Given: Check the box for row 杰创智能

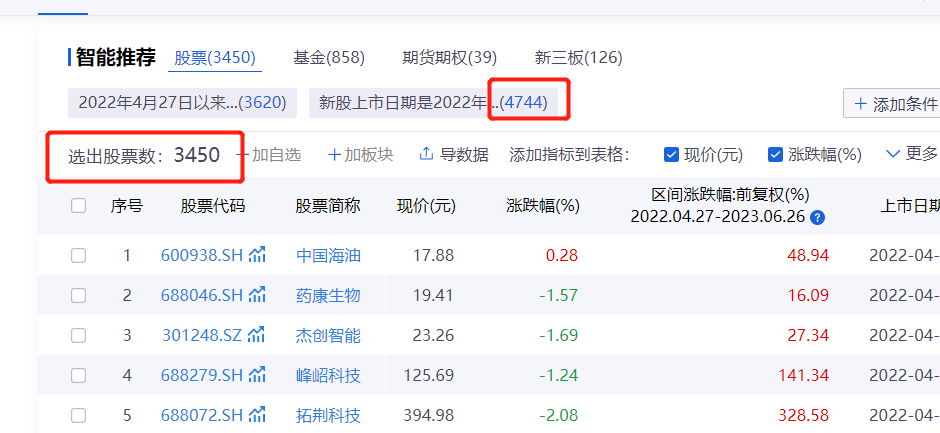Looking at the screenshot, I should (x=79, y=335).
